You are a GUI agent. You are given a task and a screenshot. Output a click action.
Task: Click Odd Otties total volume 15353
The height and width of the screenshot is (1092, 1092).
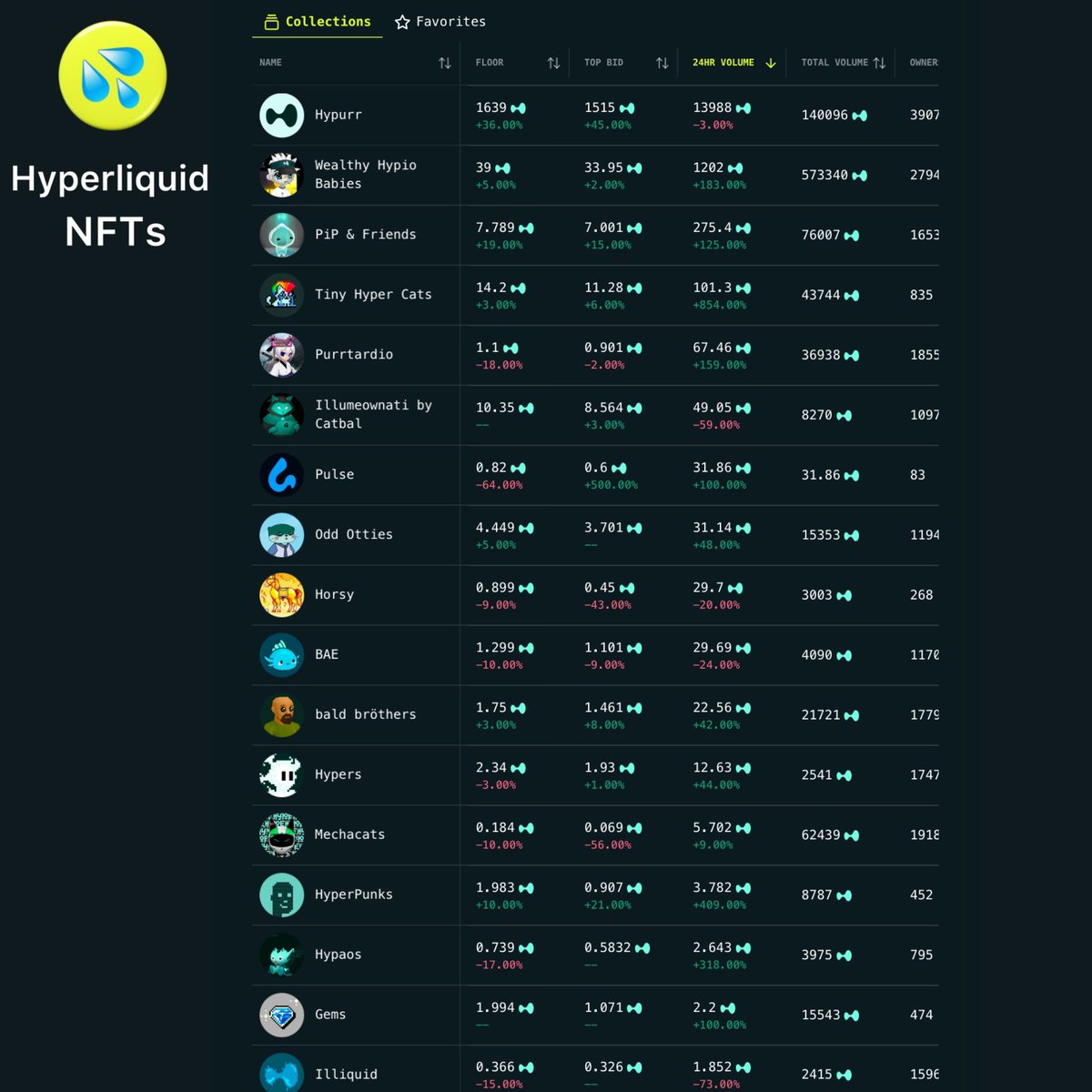pos(821,535)
